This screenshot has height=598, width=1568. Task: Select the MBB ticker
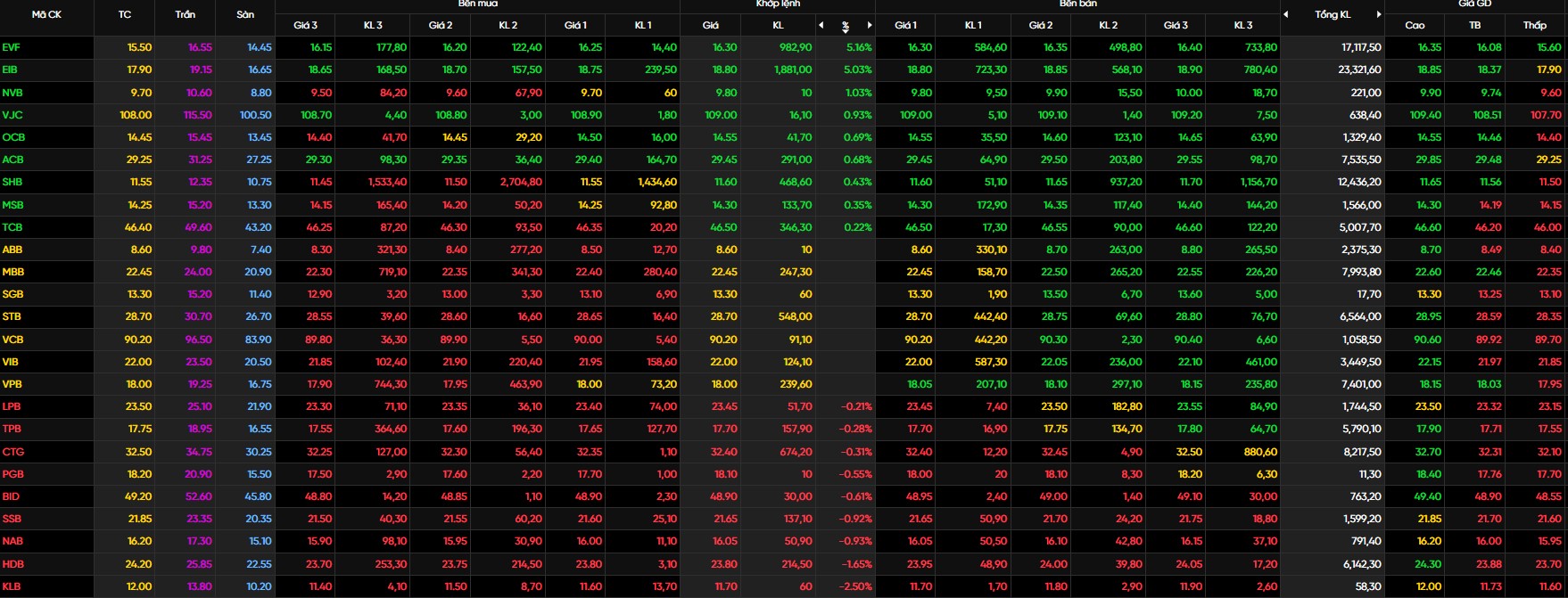(x=13, y=272)
